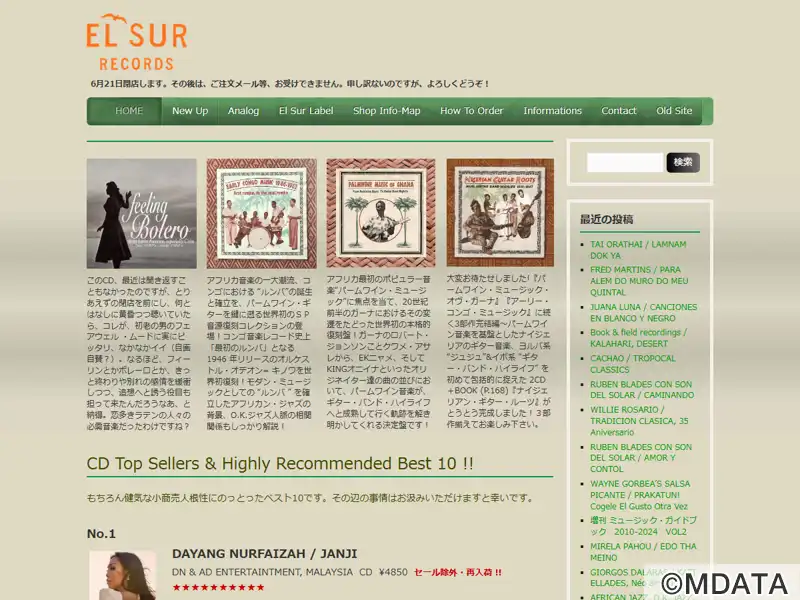Image resolution: width=800 pixels, height=600 pixels.
Task: Open the Analog section
Action: 243,111
